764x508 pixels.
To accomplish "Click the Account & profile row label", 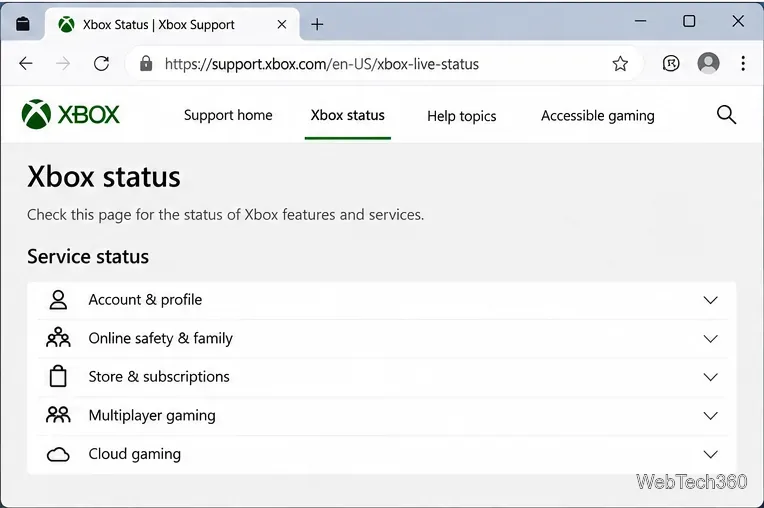I will [x=145, y=300].
